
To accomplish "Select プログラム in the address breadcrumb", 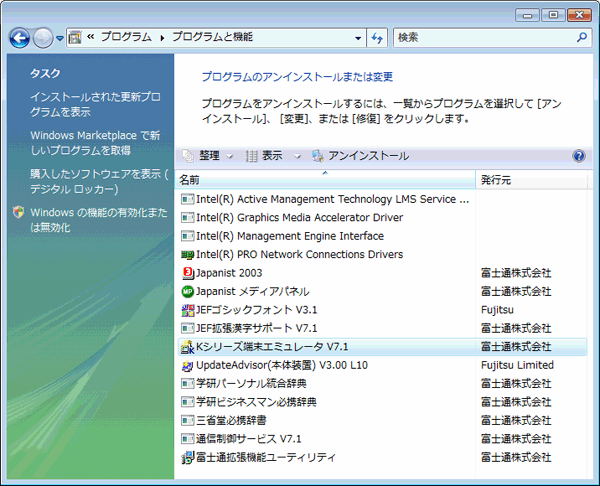I will coord(126,37).
